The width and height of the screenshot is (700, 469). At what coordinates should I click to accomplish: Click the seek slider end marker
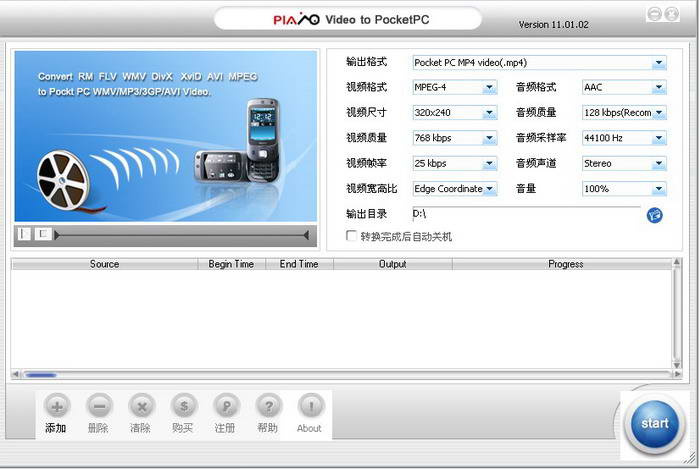(306, 235)
